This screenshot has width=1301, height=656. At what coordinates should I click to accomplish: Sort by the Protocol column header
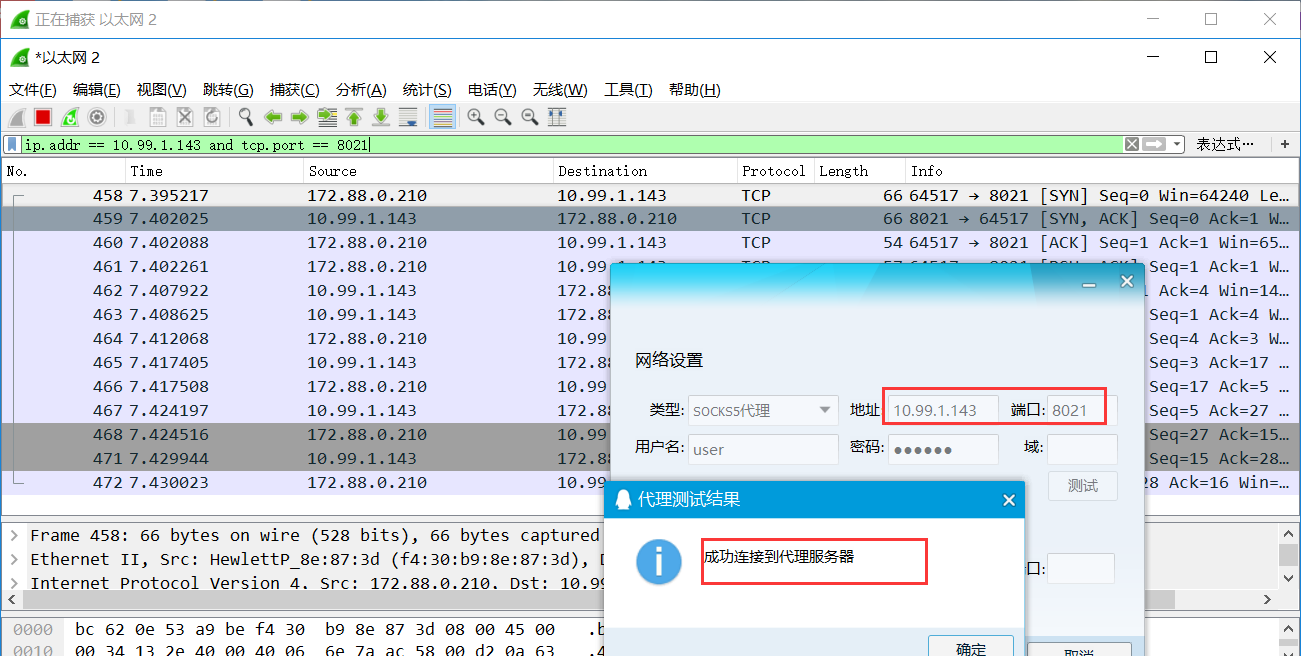(777, 171)
